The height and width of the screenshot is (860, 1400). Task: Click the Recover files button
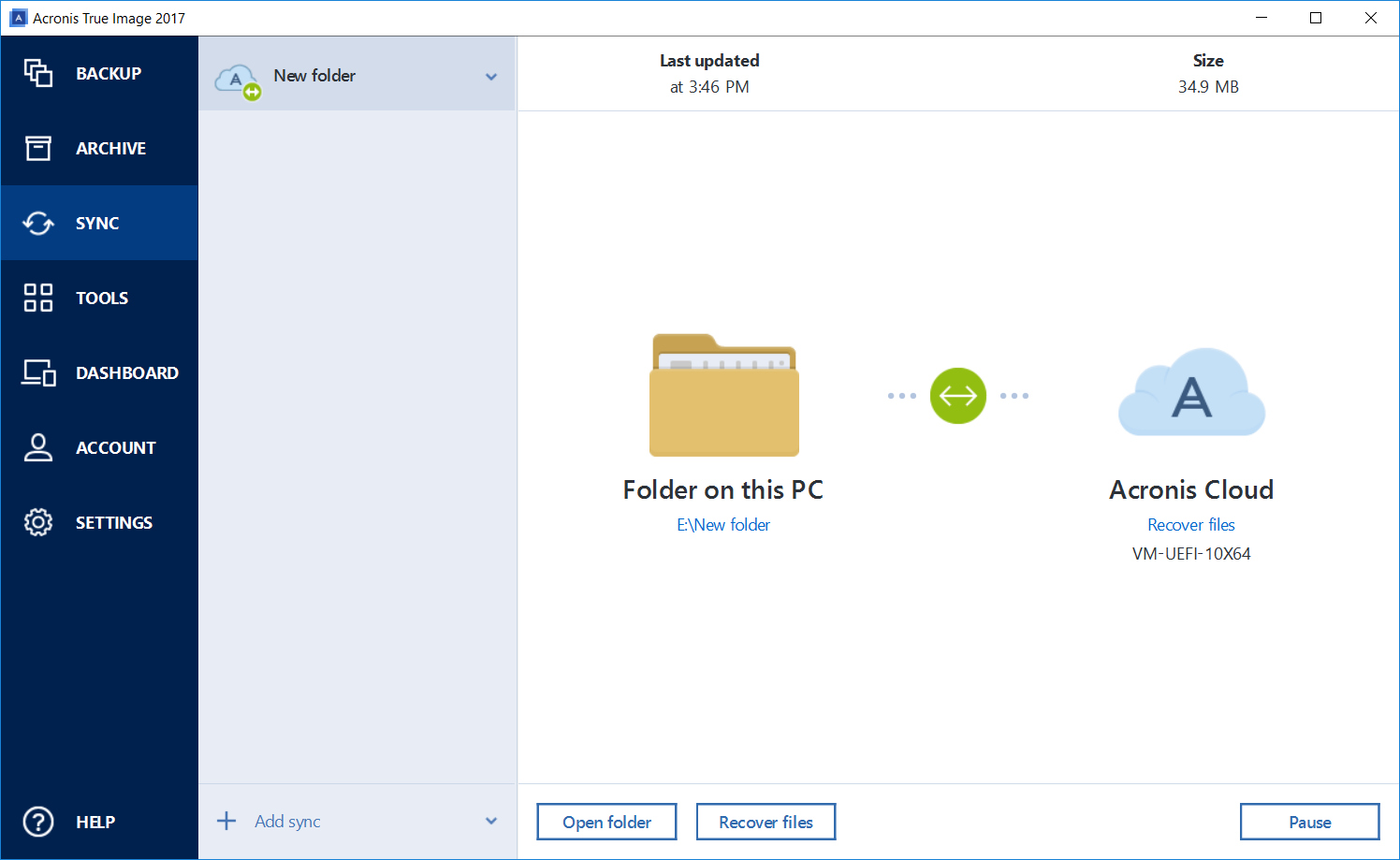pos(766,822)
